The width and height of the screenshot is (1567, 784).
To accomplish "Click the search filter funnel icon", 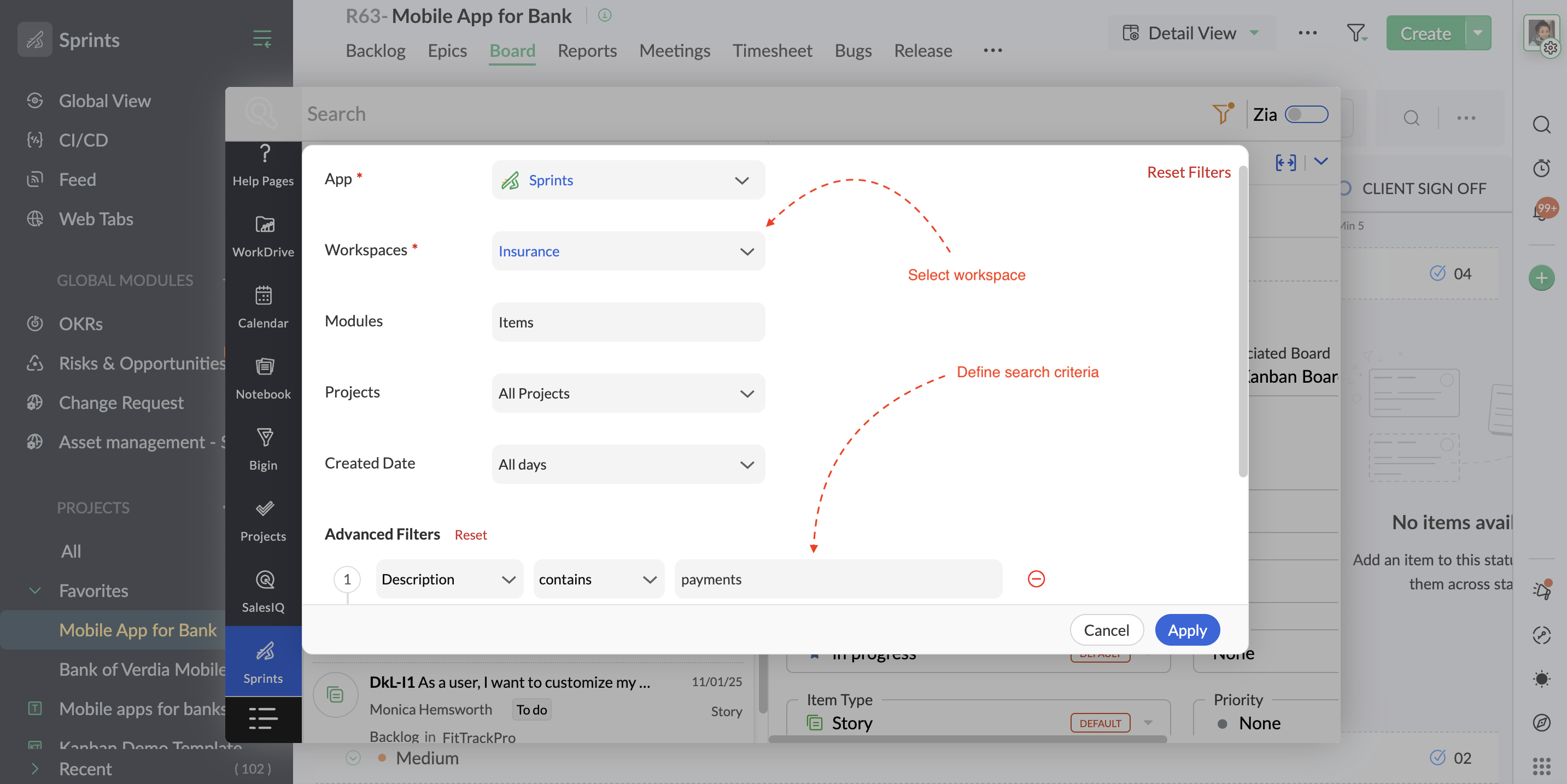I will [x=1222, y=114].
